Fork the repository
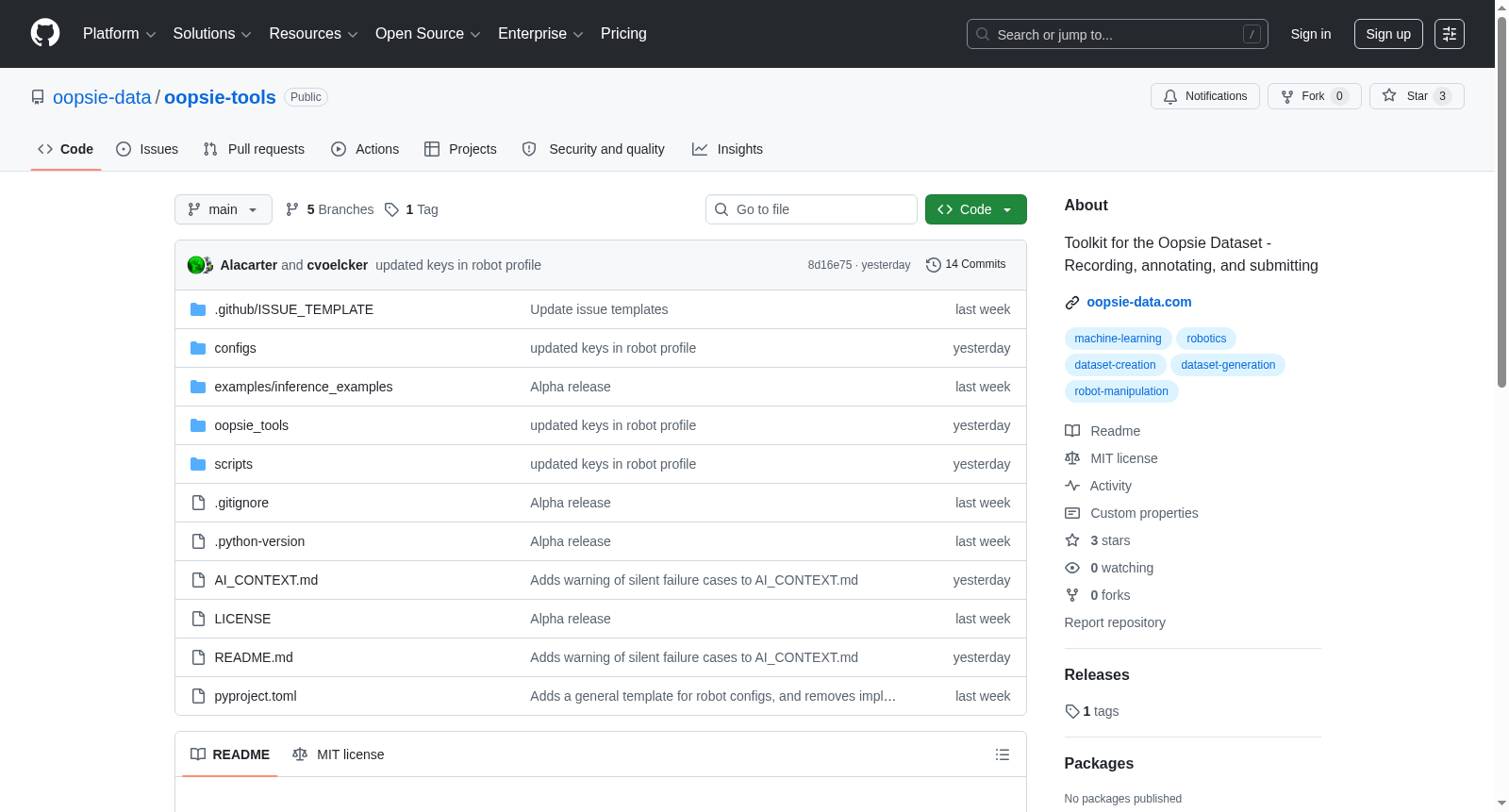The height and width of the screenshot is (812, 1509). coord(1315,96)
